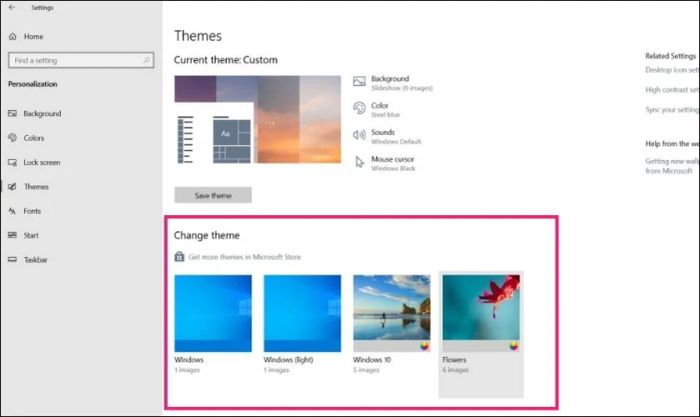The height and width of the screenshot is (417, 700).
Task: Apply the Windows (light) theme
Action: click(x=302, y=313)
